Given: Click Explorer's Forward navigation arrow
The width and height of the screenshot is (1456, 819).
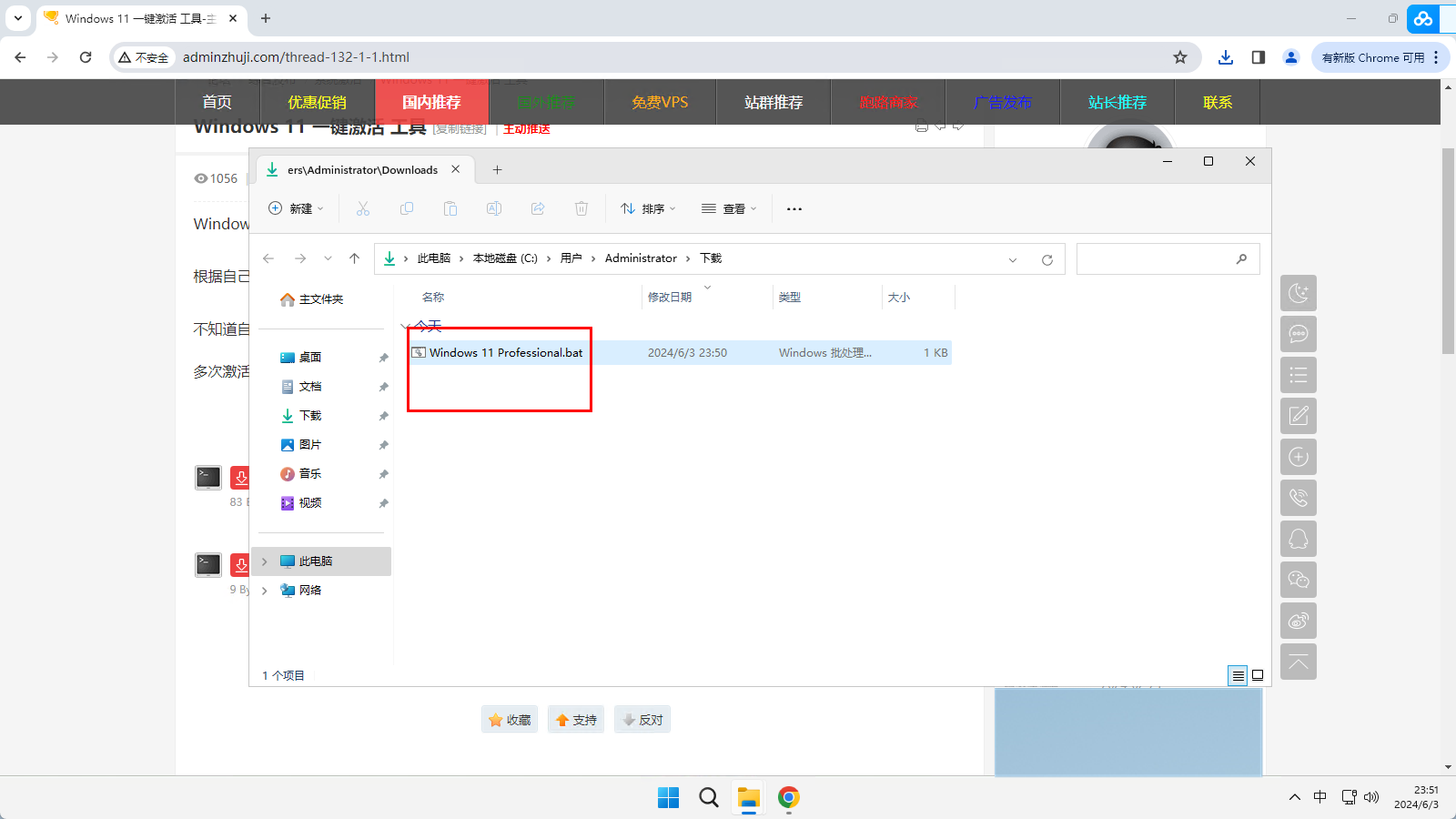Looking at the screenshot, I should (x=300, y=258).
